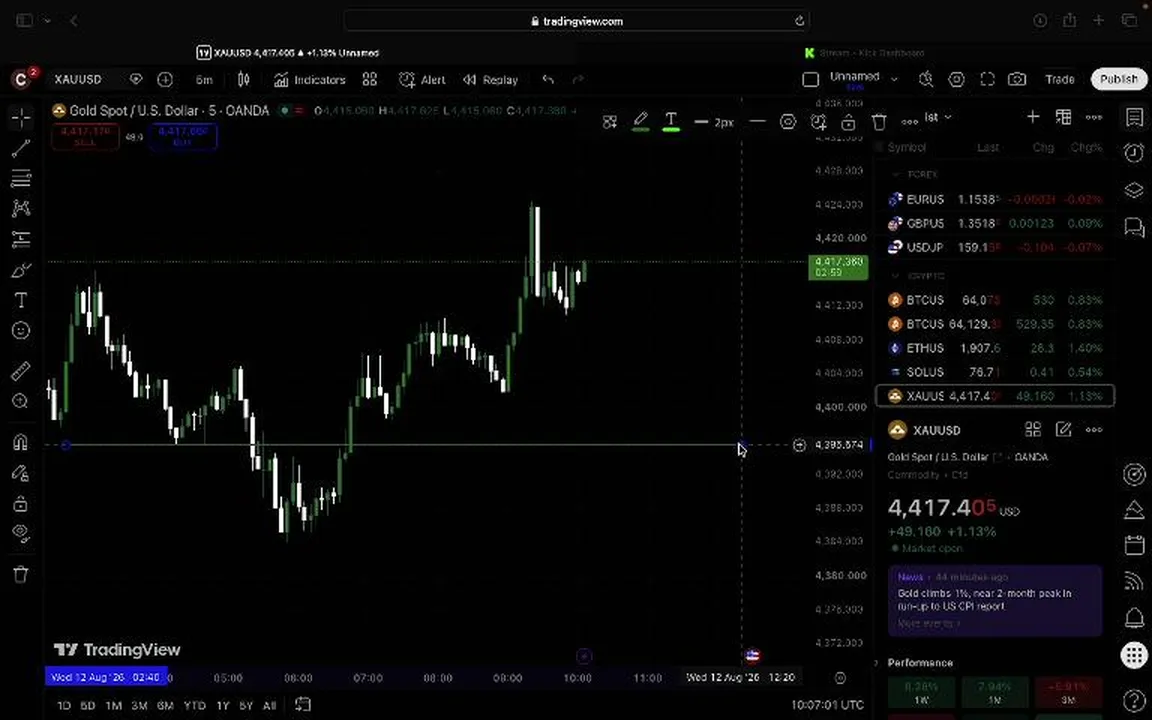
Task: Open the Fibonacci retracement tools
Action: click(21, 178)
